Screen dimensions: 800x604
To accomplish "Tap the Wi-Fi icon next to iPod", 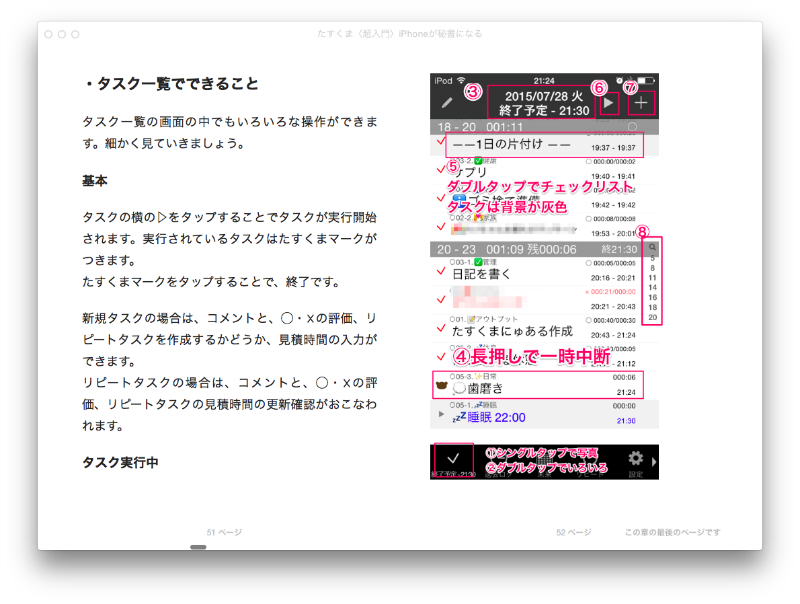I will (x=461, y=81).
